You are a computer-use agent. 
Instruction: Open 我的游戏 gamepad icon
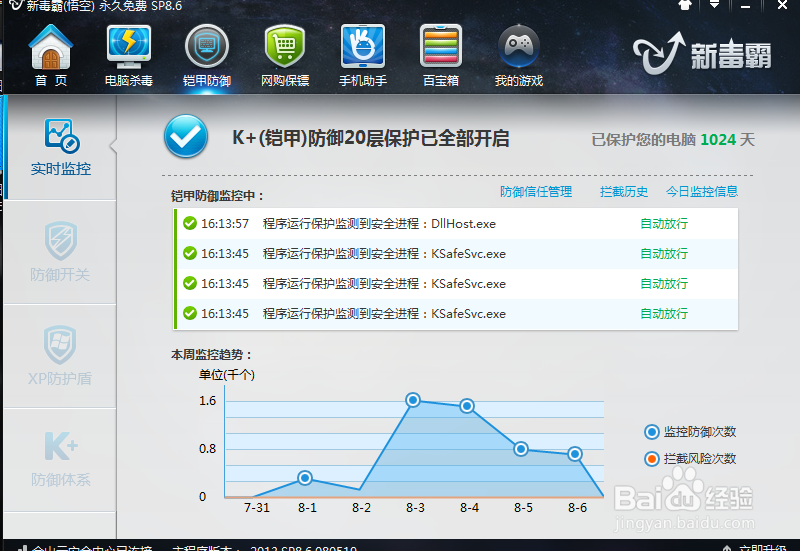[x=519, y=46]
